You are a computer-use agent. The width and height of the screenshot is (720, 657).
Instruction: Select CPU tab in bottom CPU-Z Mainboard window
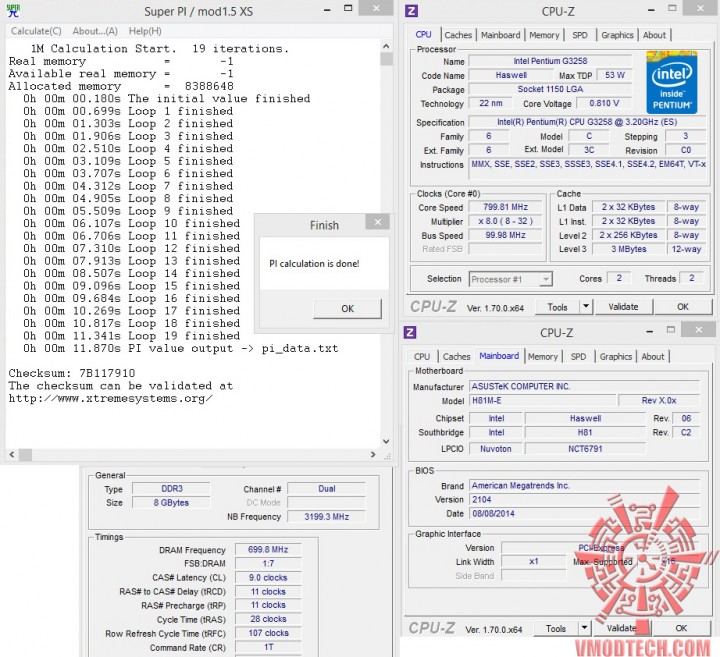422,357
